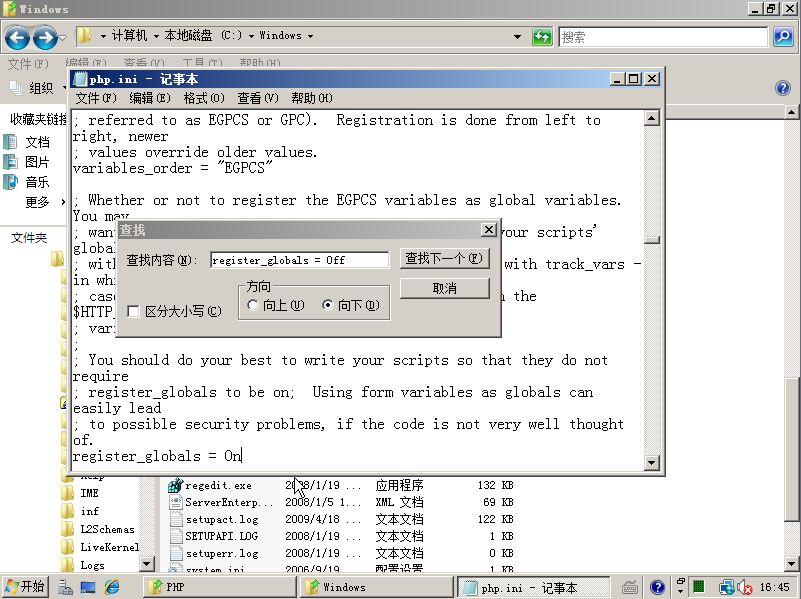Click the 查找内容 search text field

299,260
